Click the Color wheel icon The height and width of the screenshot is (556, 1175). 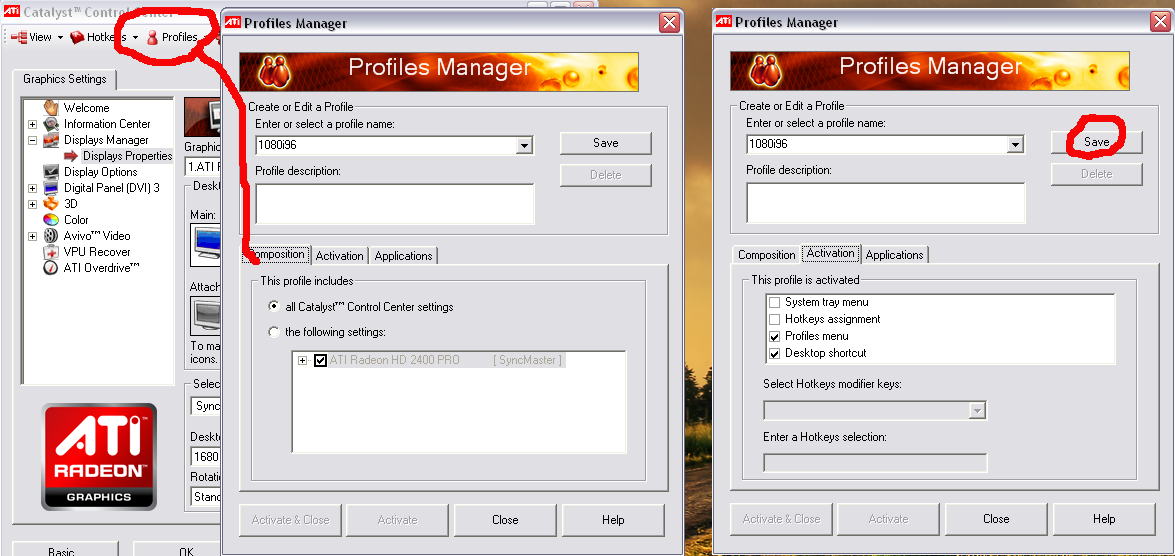[51, 220]
